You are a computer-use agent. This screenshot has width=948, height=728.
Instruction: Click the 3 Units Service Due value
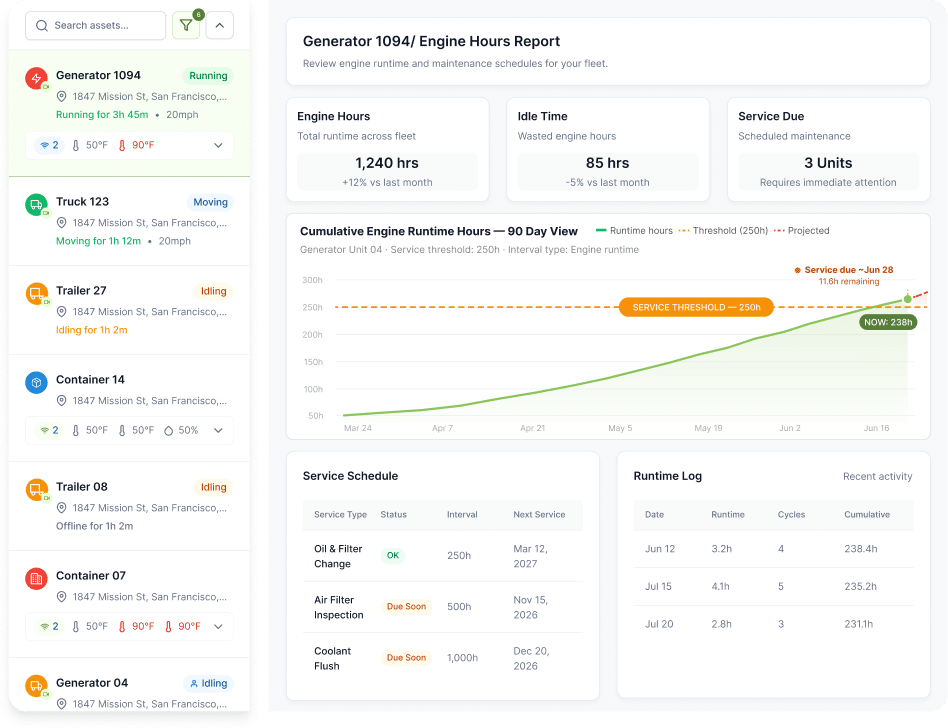tap(828, 163)
